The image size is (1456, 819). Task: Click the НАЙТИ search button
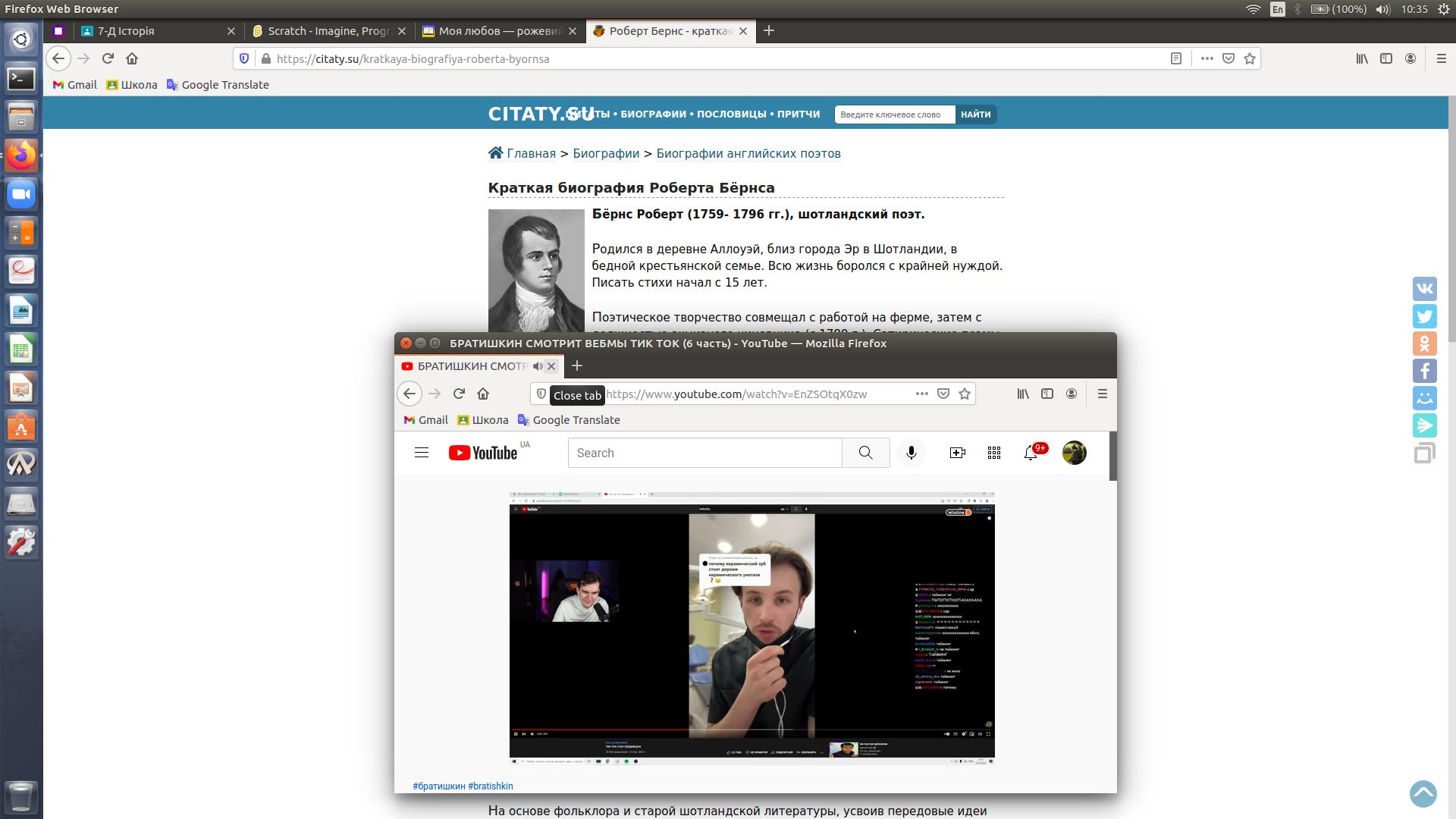(975, 115)
